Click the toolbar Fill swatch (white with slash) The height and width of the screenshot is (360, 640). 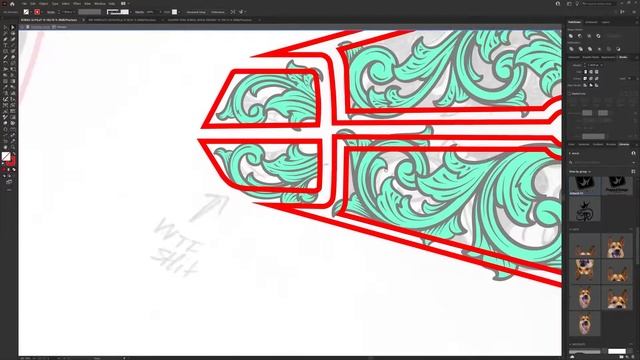[6, 156]
